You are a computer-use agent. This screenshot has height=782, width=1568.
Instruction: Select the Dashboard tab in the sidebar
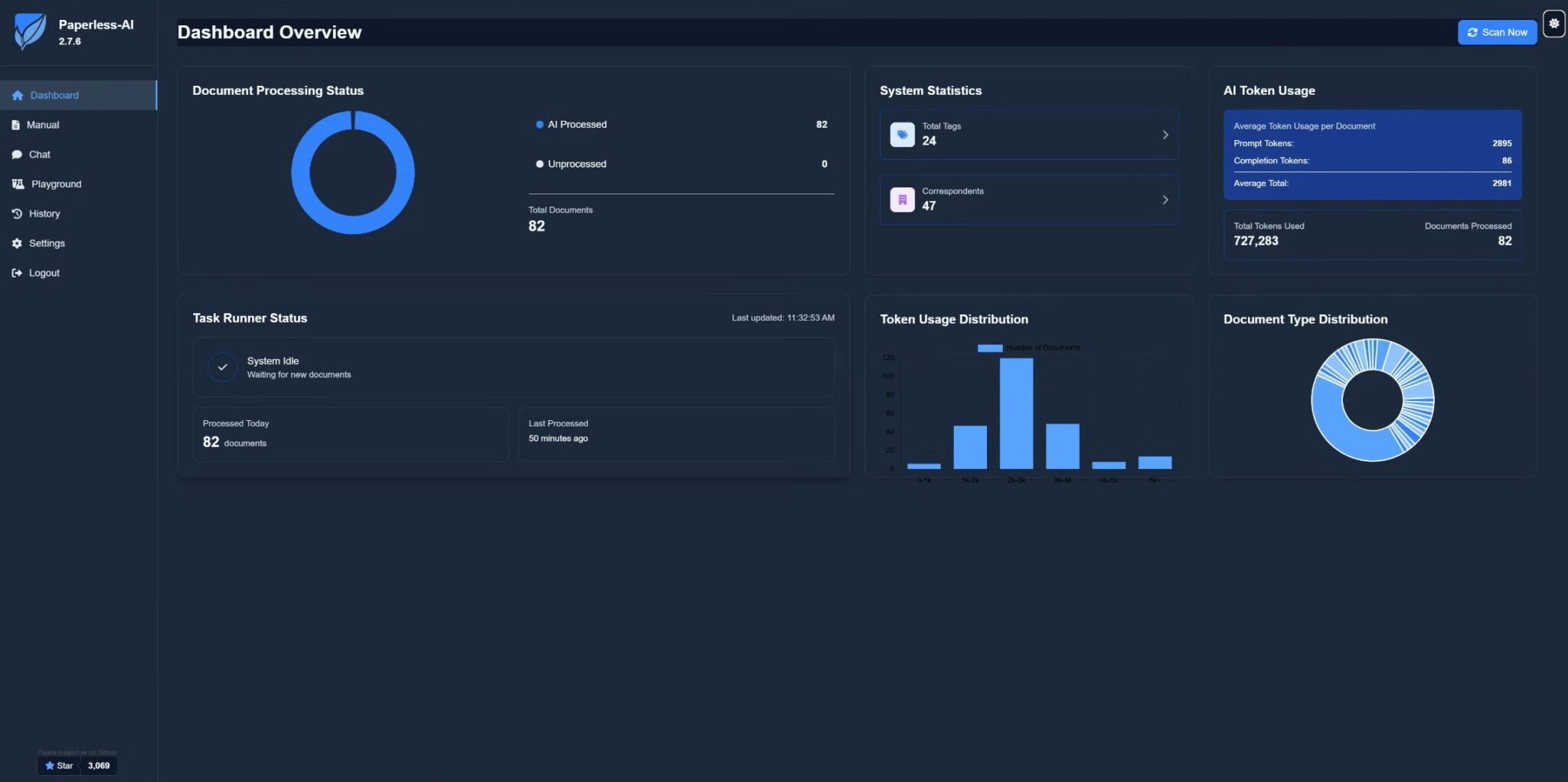54,95
